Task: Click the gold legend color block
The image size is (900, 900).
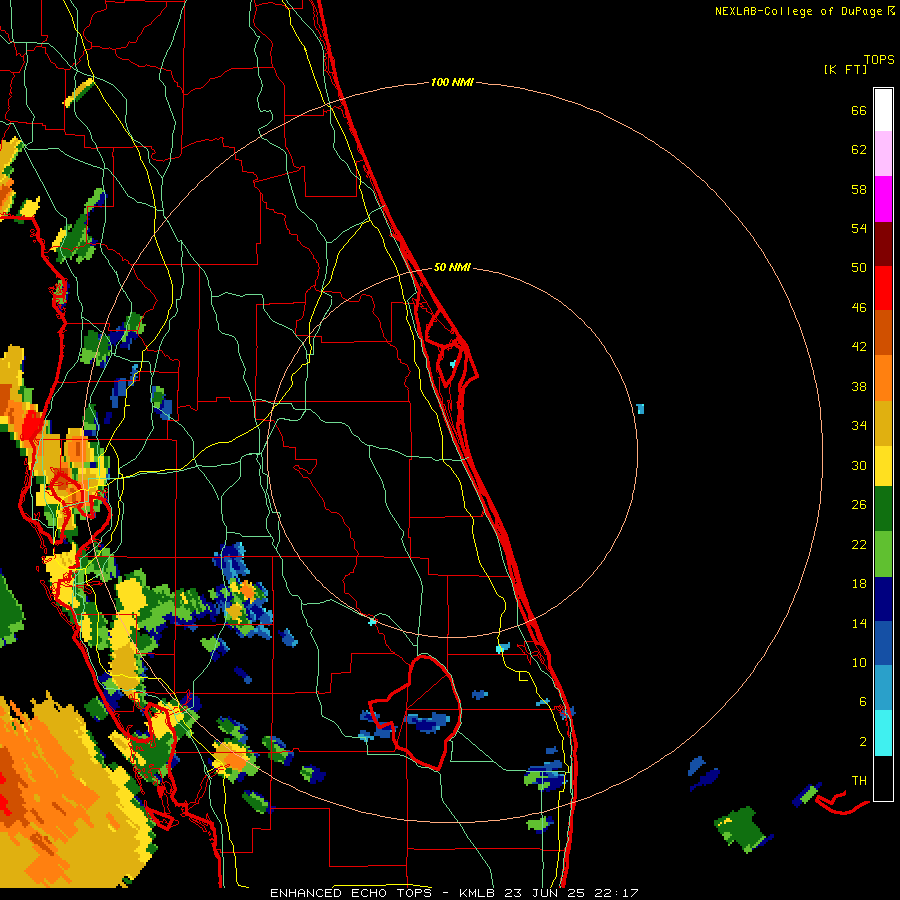Action: pos(883,423)
